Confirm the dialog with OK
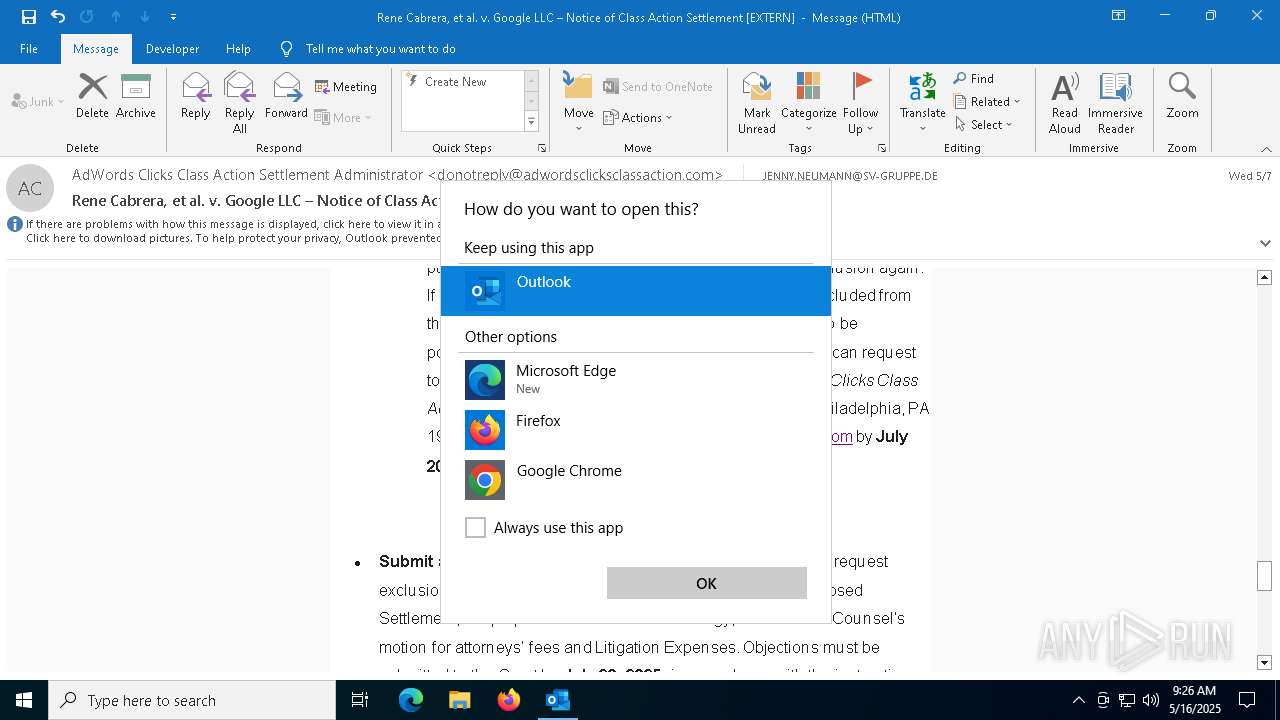This screenshot has width=1280, height=720. pos(706,583)
